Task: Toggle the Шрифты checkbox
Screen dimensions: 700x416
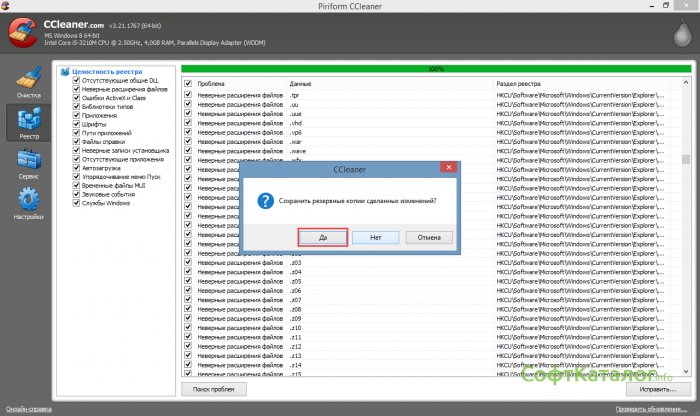Action: coord(76,124)
